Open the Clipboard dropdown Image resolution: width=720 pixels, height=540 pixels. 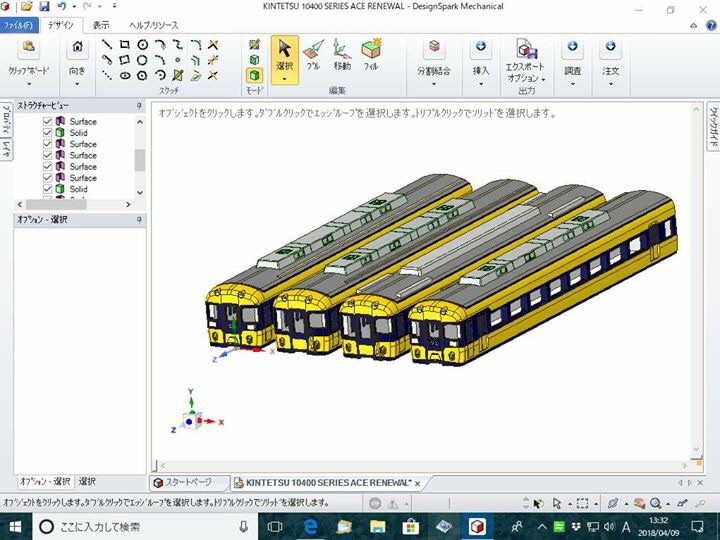[29, 84]
